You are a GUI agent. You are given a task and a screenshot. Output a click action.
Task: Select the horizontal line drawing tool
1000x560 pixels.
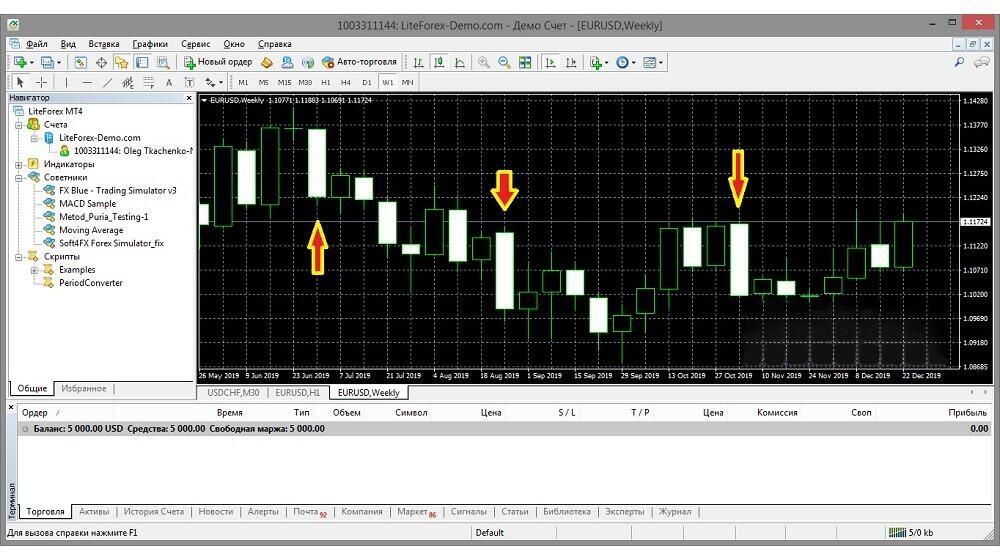coord(87,82)
